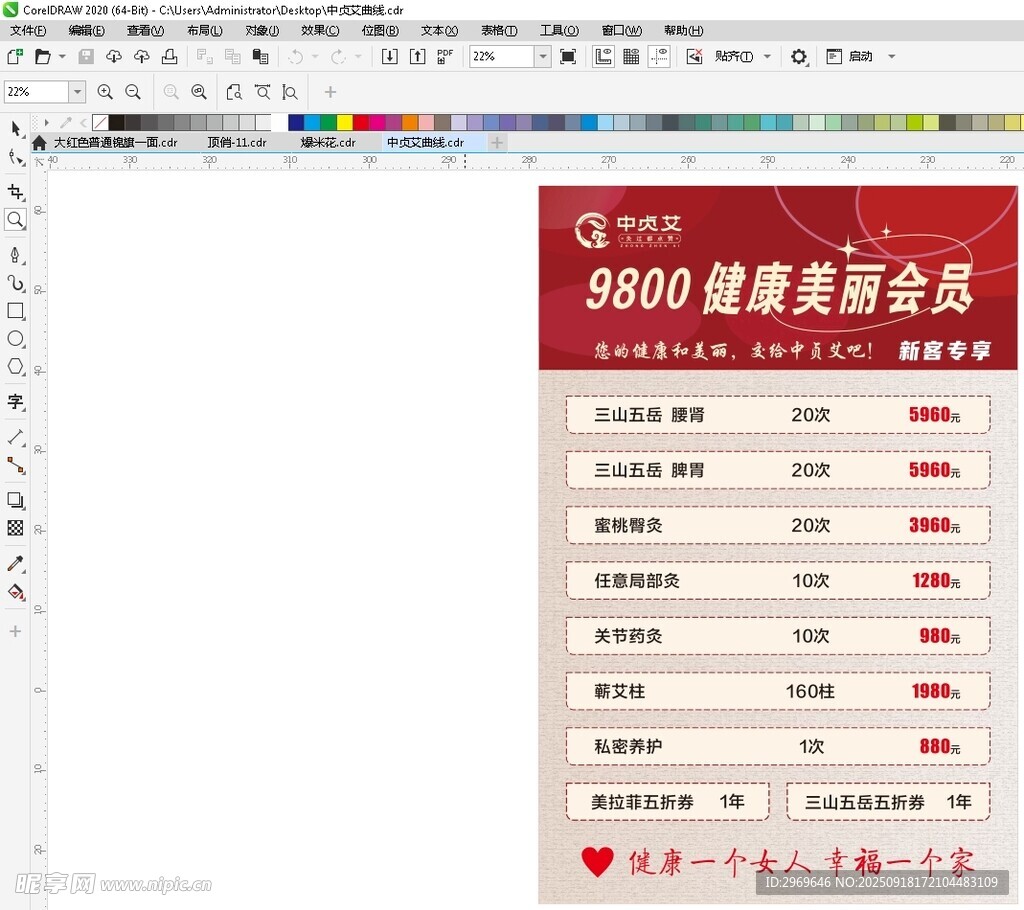This screenshot has height=910, width=1024.
Task: Activate the Text tool (字)
Action: (15, 402)
